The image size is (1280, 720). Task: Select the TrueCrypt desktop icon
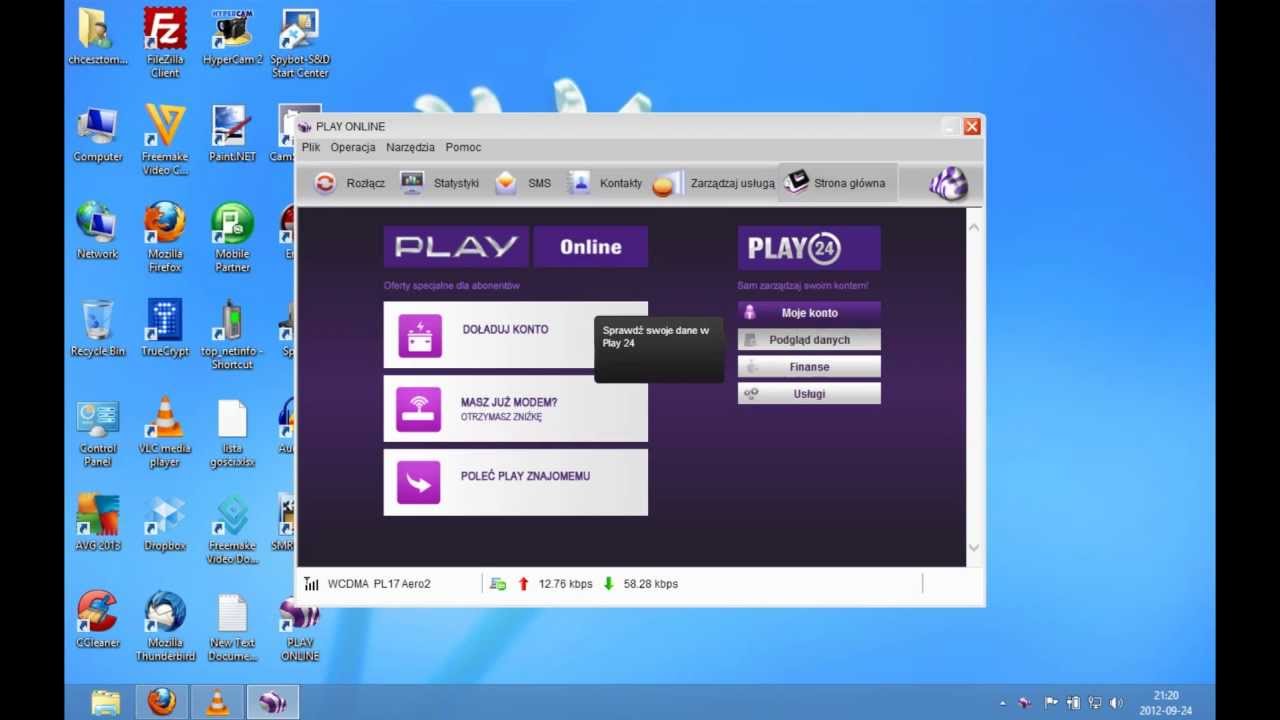coord(165,329)
